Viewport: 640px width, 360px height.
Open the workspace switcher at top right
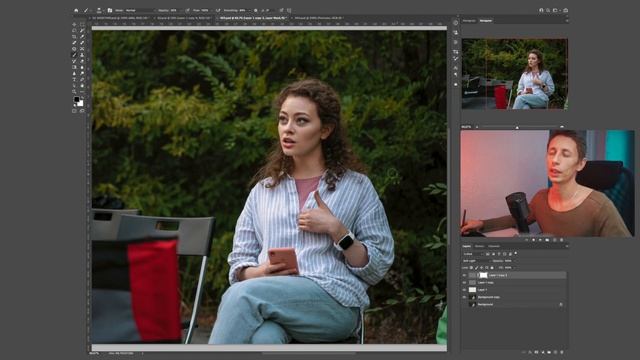point(556,10)
